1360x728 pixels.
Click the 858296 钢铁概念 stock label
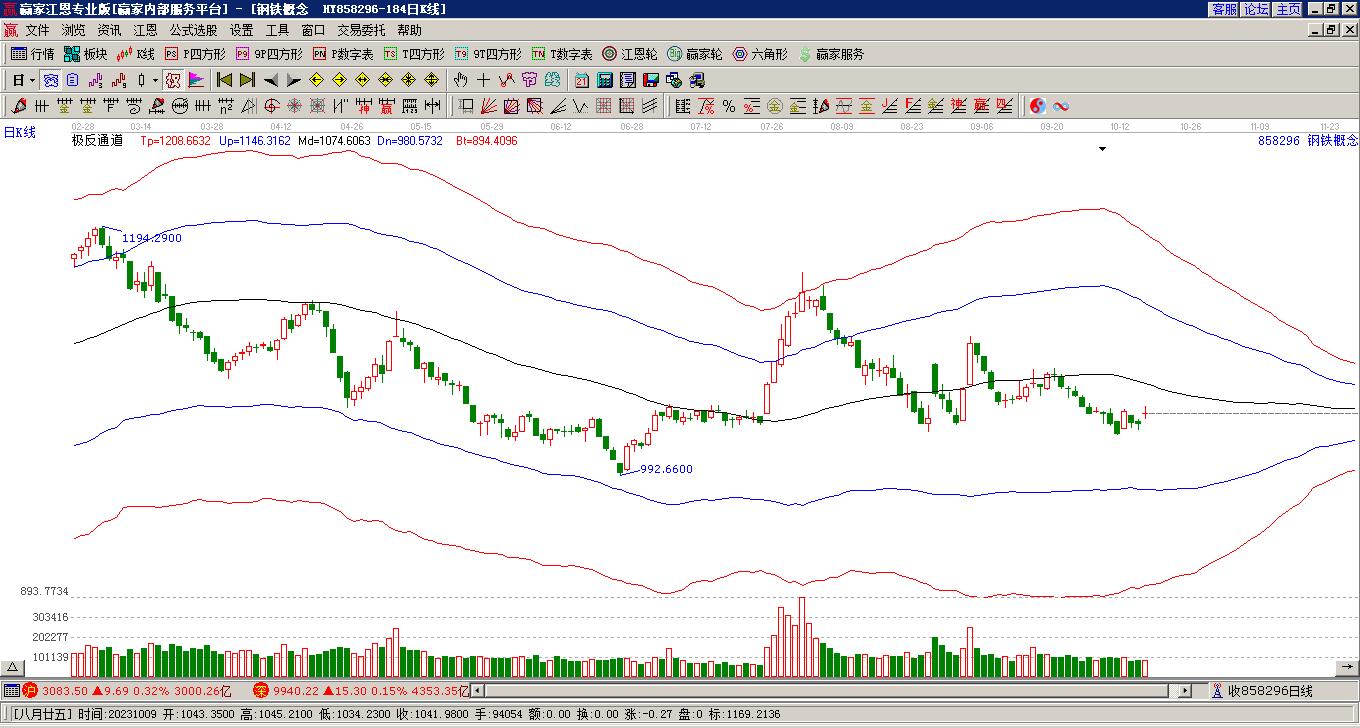coord(1308,141)
